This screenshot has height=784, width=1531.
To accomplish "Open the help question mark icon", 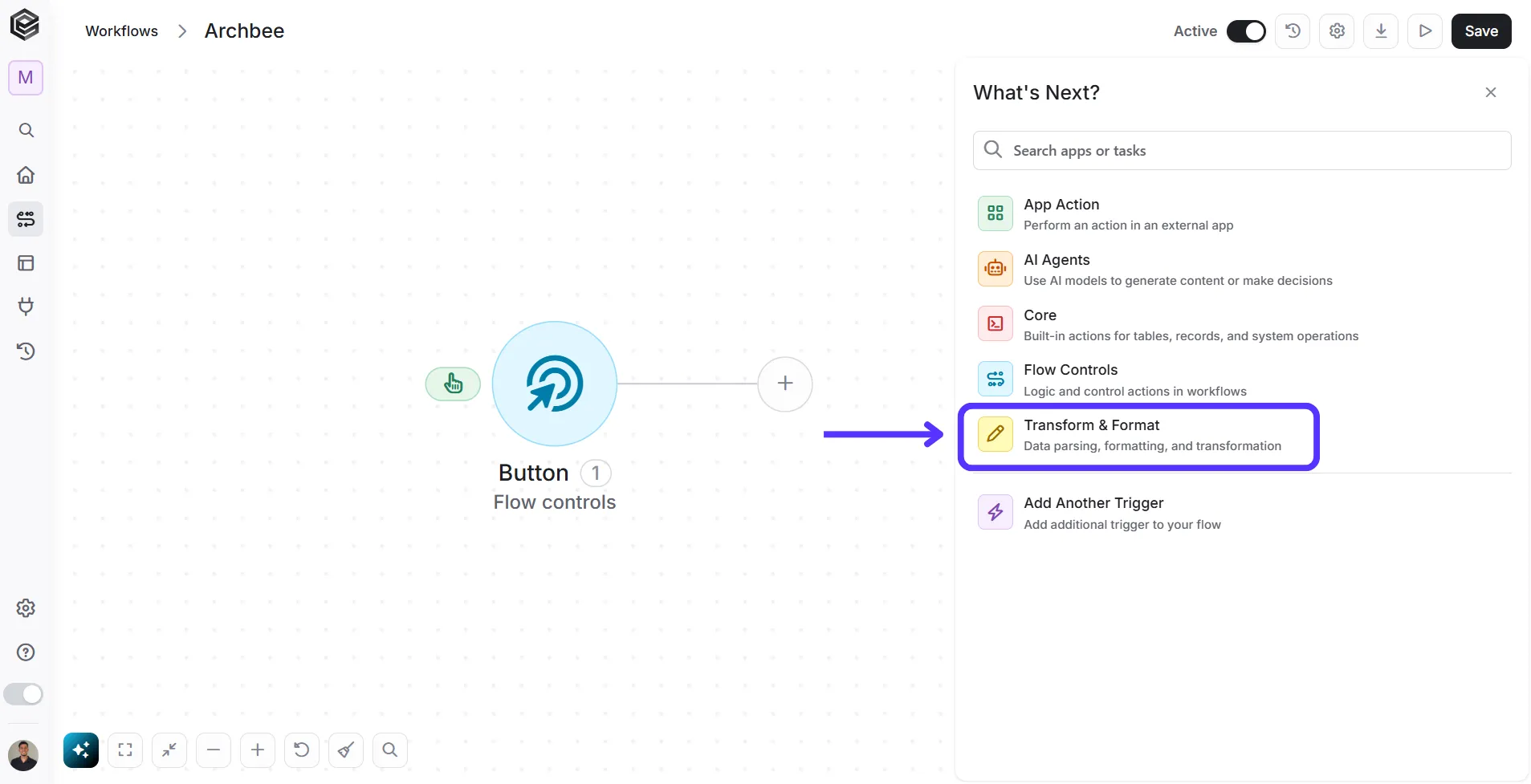I will [26, 652].
